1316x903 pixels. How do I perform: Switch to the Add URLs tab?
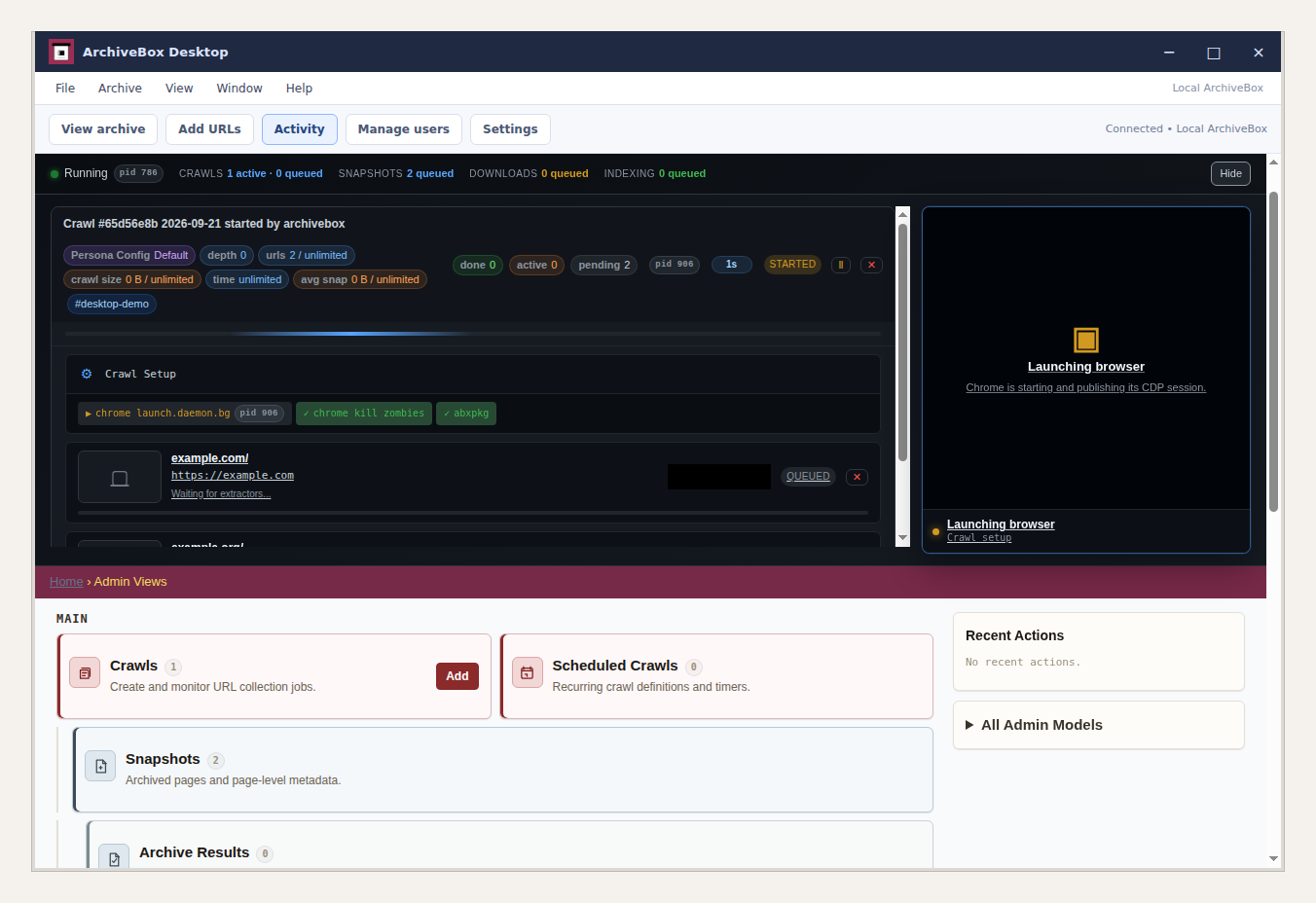209,129
